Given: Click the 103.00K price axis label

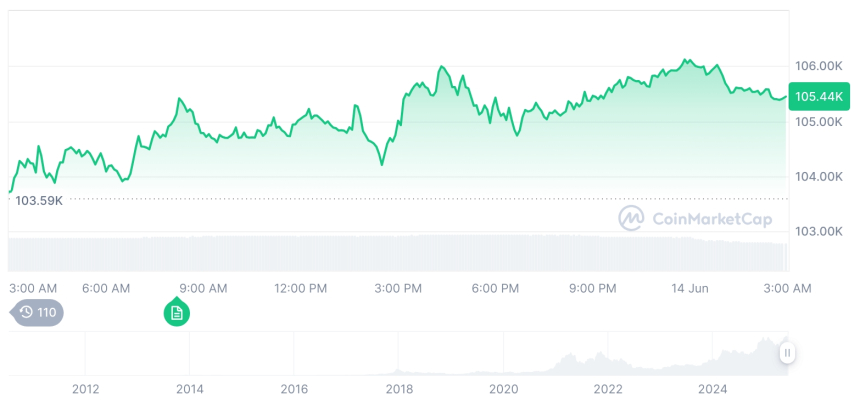Looking at the screenshot, I should [x=817, y=231].
